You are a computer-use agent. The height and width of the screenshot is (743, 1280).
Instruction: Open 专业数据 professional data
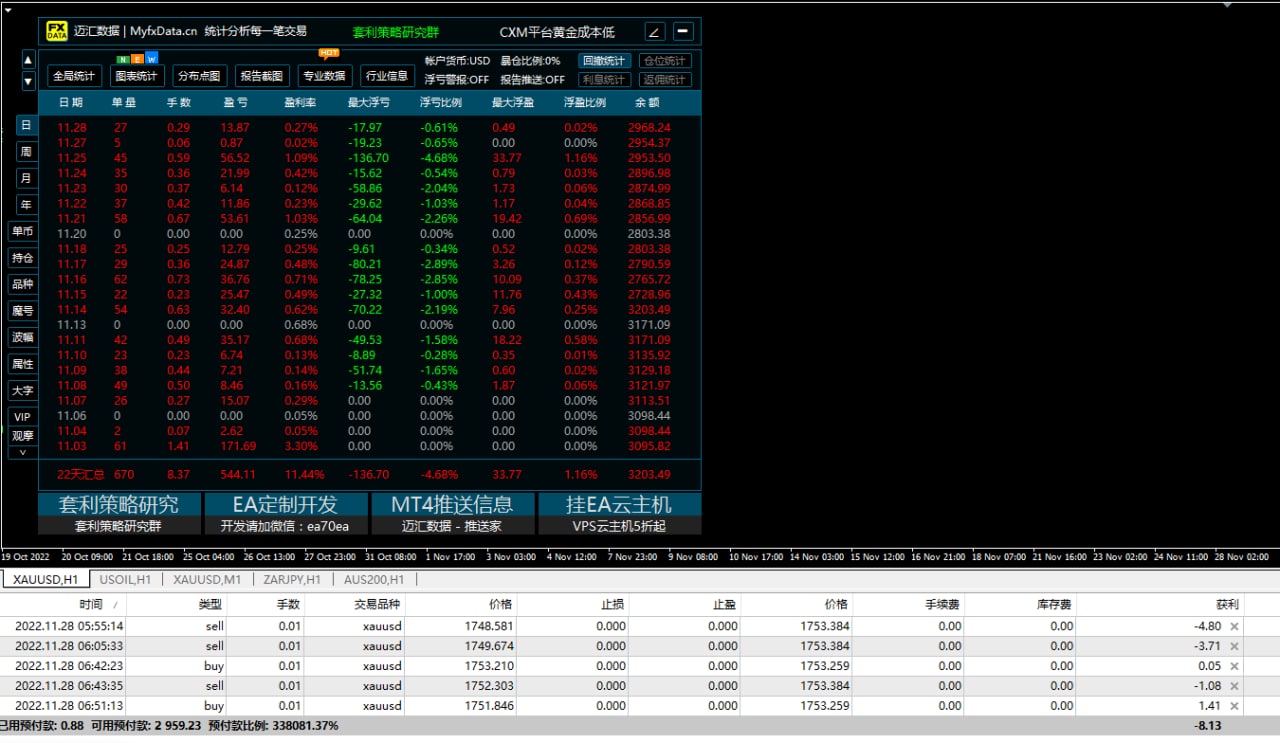point(325,76)
